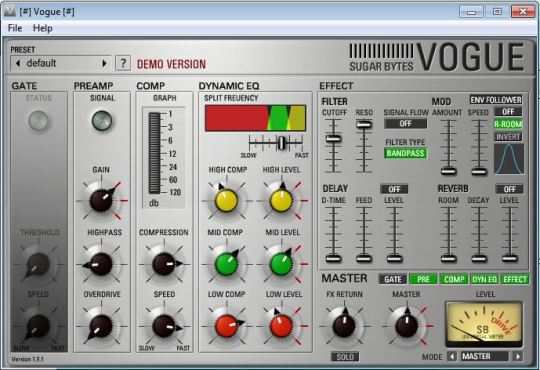The height and width of the screenshot is (370, 540).
Task: Click the Slow-Fast split frequency slider handle
Action: pyautogui.click(x=282, y=143)
